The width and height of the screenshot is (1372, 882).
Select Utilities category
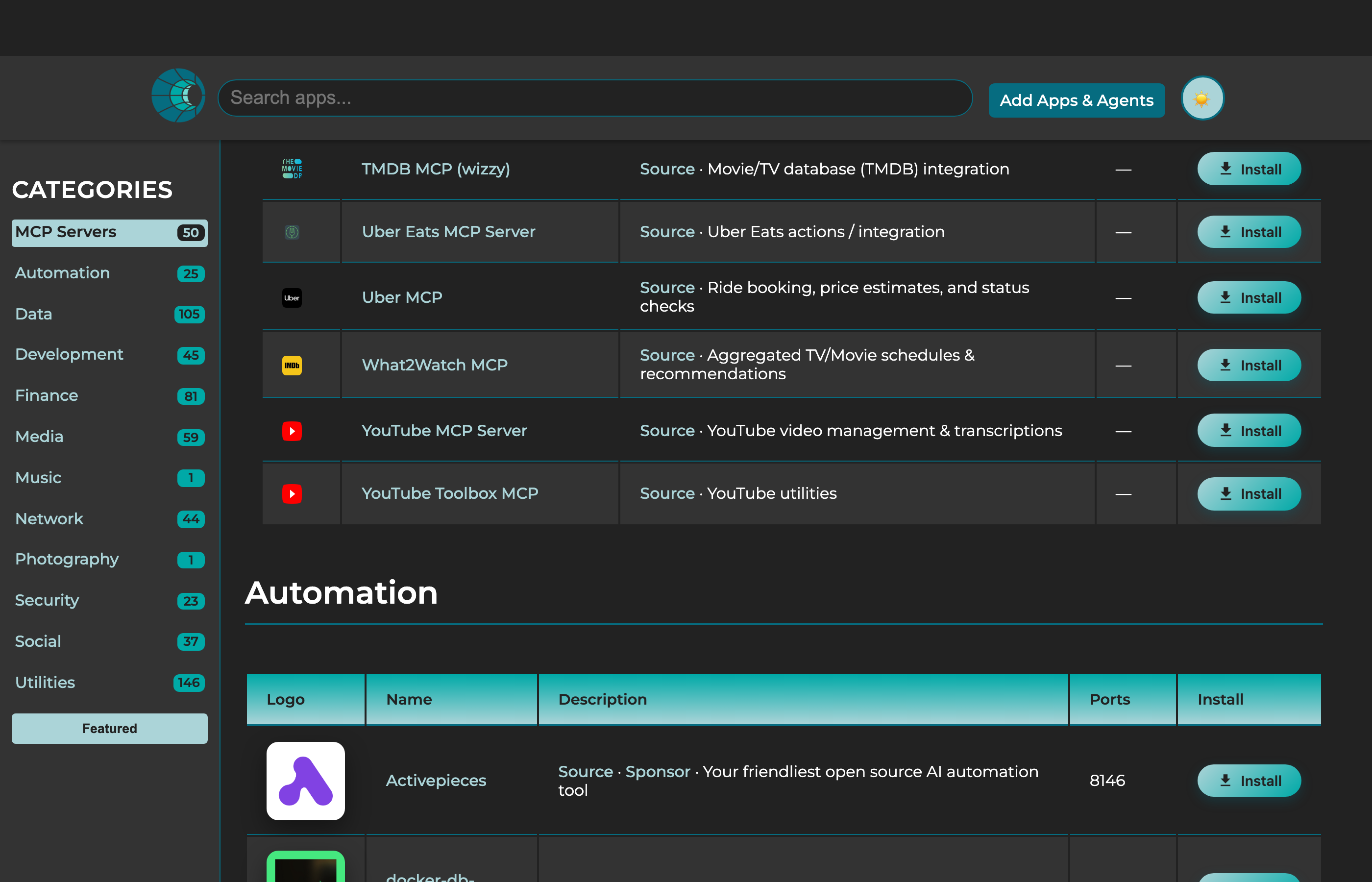(109, 683)
